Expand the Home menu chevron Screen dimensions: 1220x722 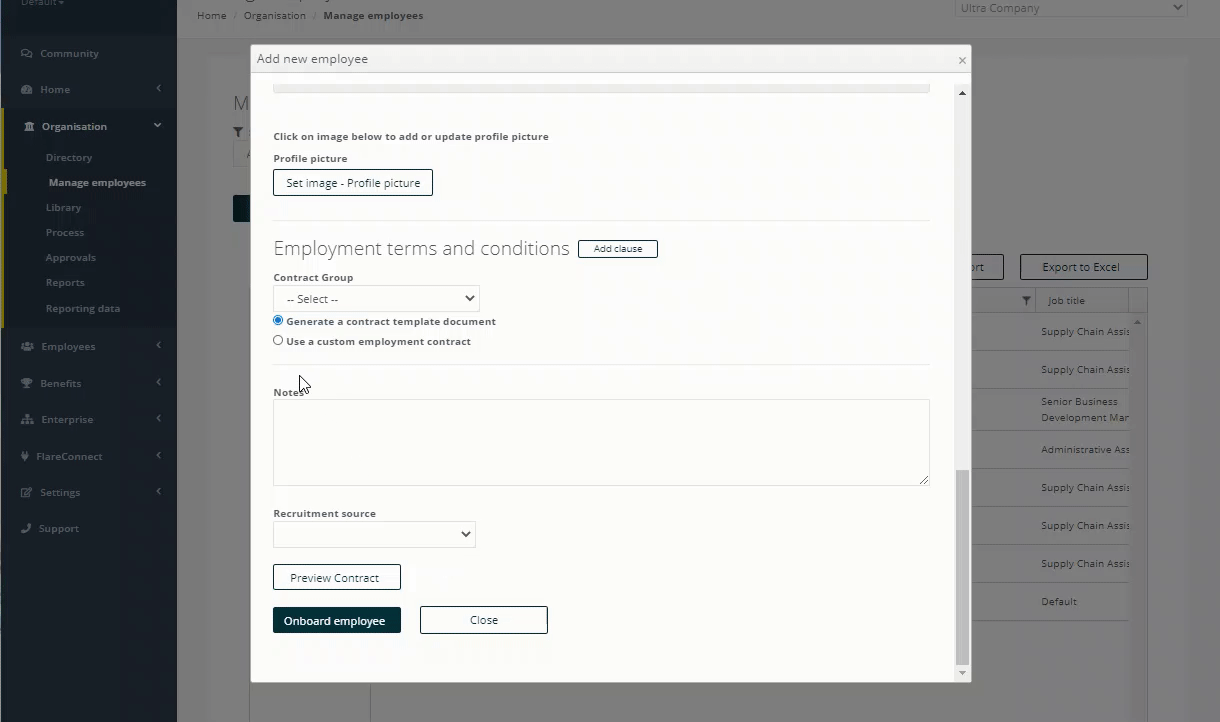[x=158, y=89]
